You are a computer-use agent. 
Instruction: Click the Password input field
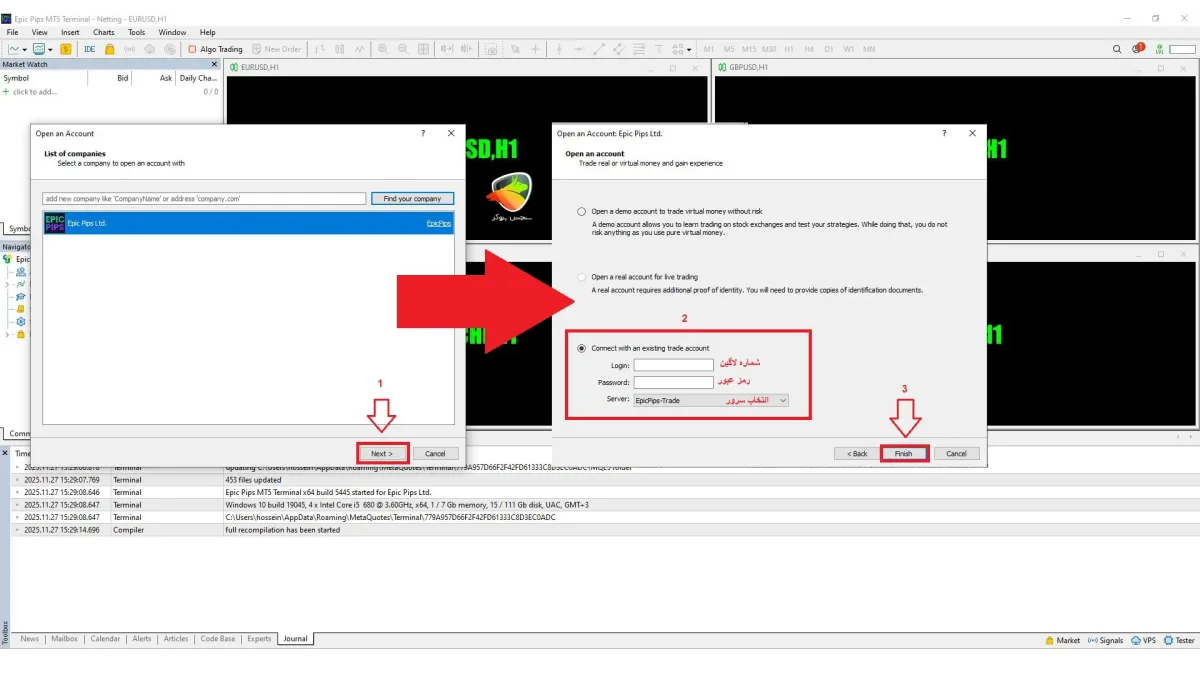click(x=673, y=382)
